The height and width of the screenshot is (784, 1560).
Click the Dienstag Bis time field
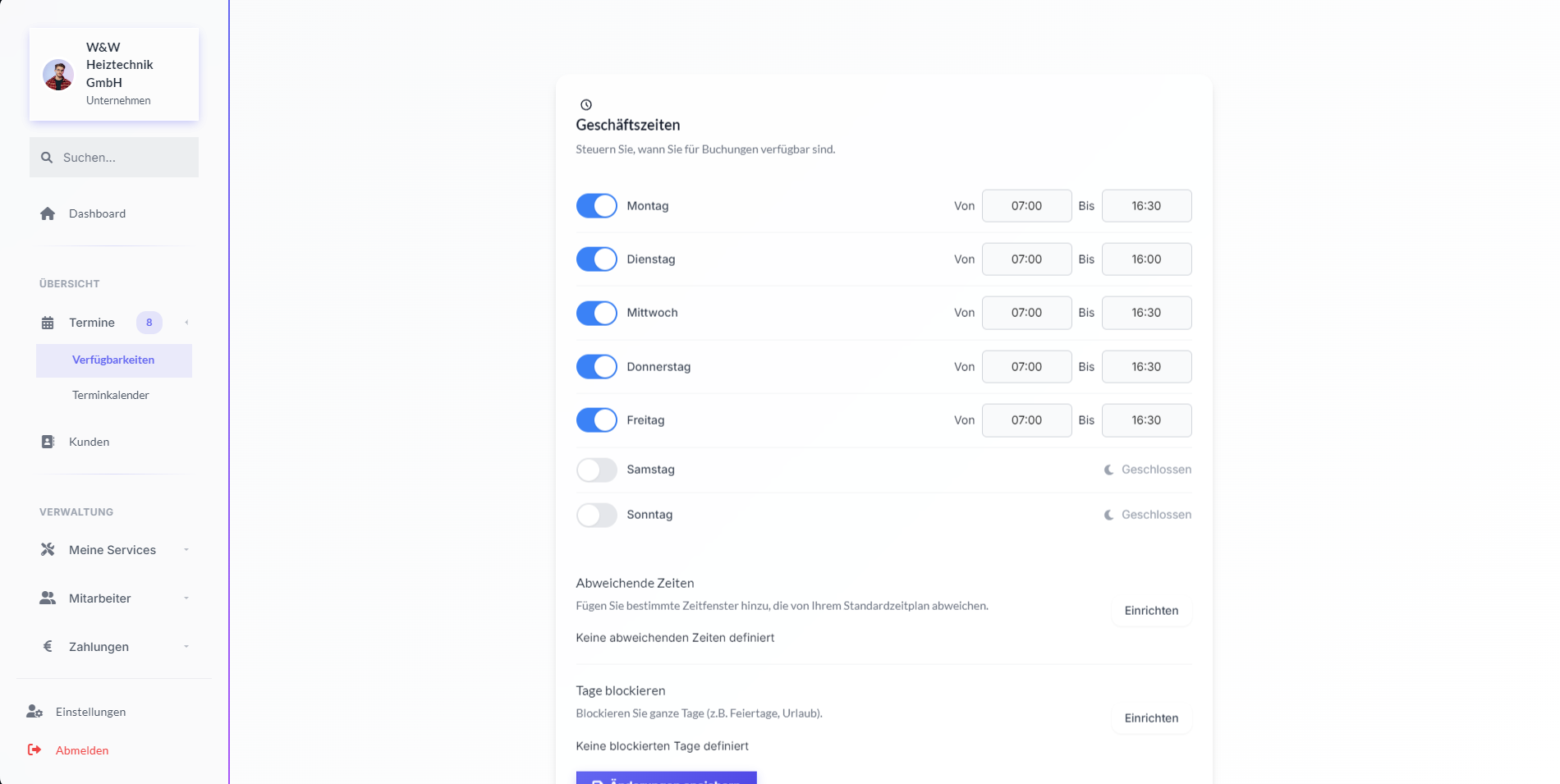click(1146, 259)
